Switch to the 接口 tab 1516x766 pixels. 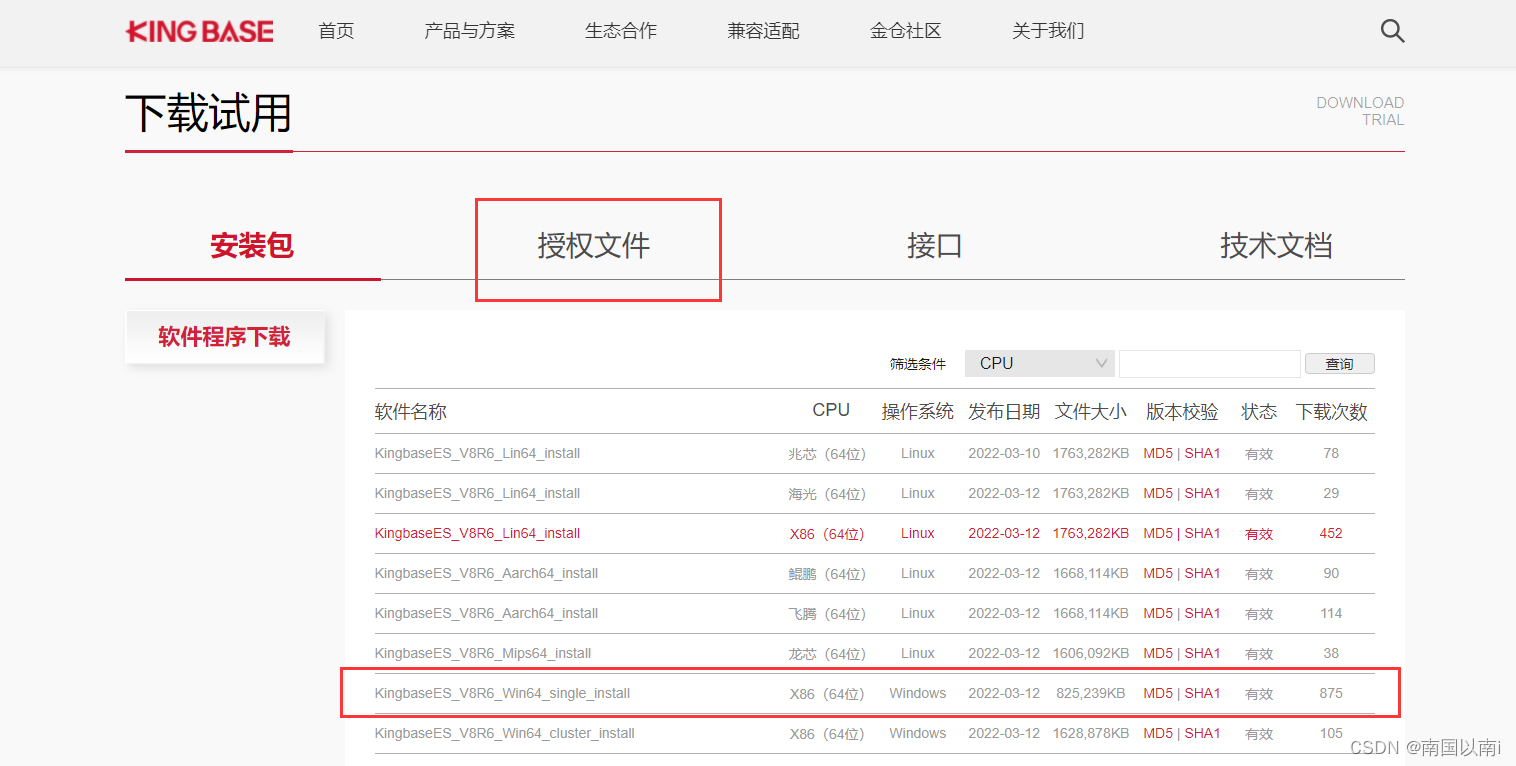(935, 245)
